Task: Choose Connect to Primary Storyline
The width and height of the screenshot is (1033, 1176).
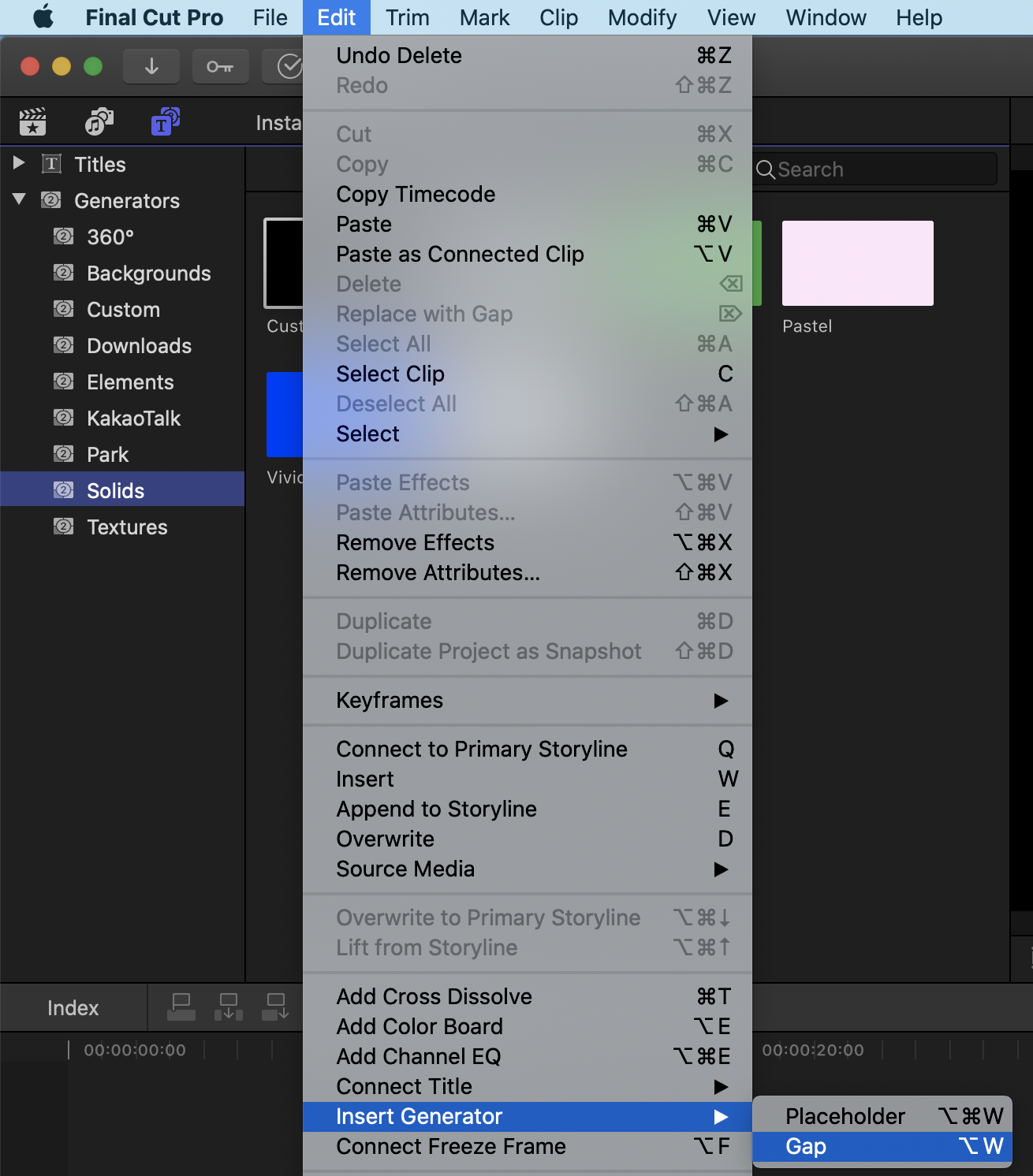Action: tap(527, 749)
